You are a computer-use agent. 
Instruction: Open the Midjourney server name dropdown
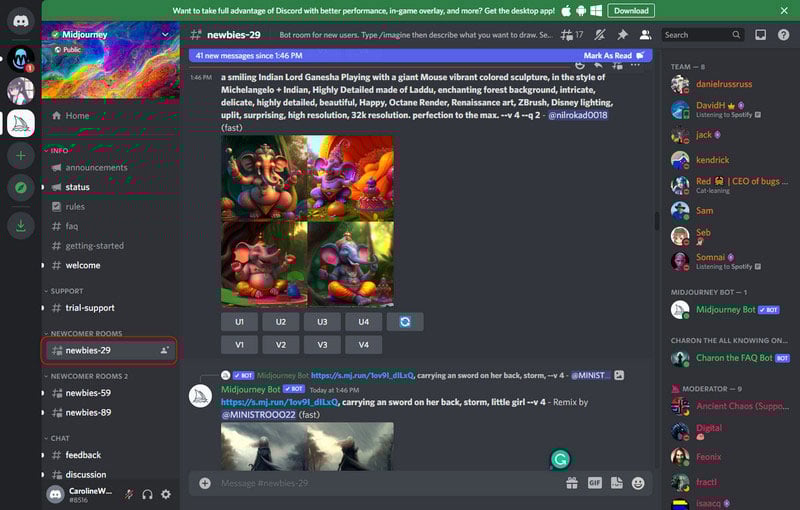coord(110,34)
